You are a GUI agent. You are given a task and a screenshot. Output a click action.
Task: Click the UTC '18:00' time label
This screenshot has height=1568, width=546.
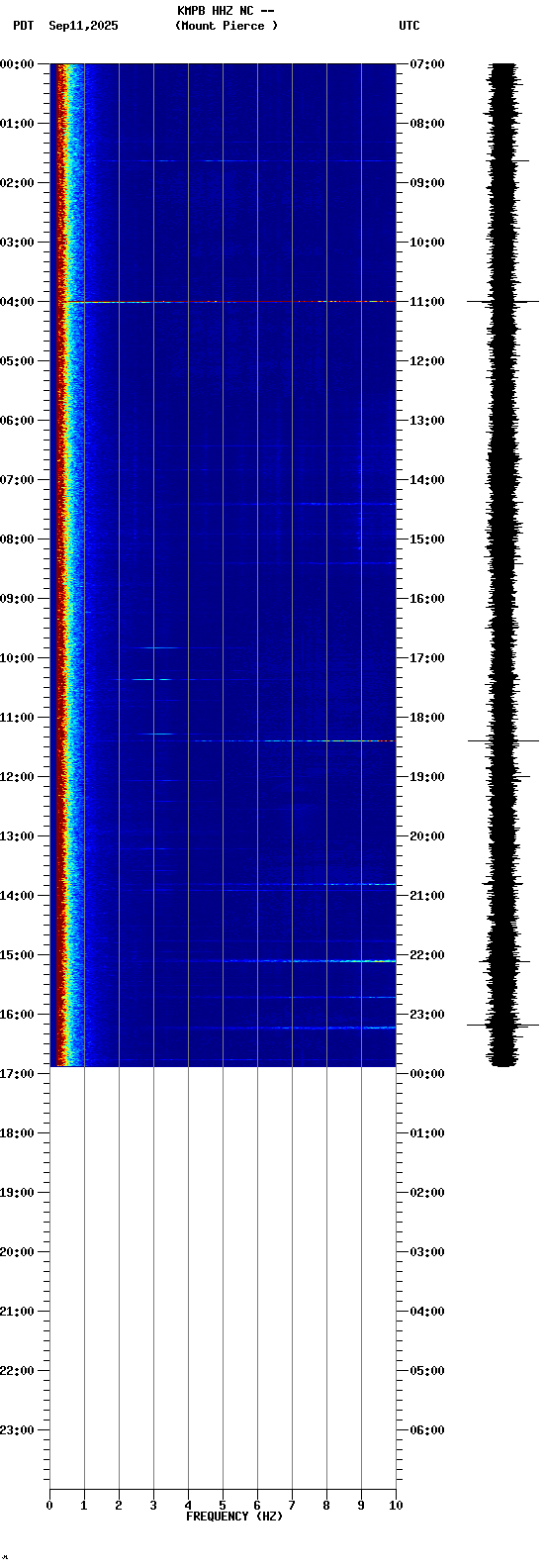[x=426, y=717]
